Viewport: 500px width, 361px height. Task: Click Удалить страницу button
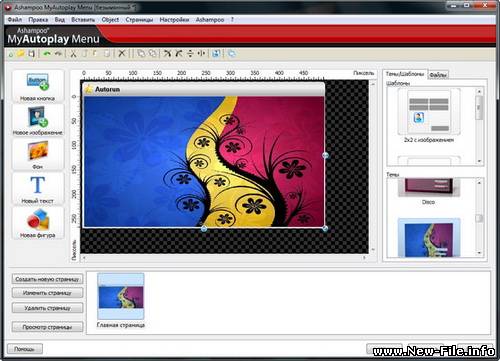pos(47,308)
